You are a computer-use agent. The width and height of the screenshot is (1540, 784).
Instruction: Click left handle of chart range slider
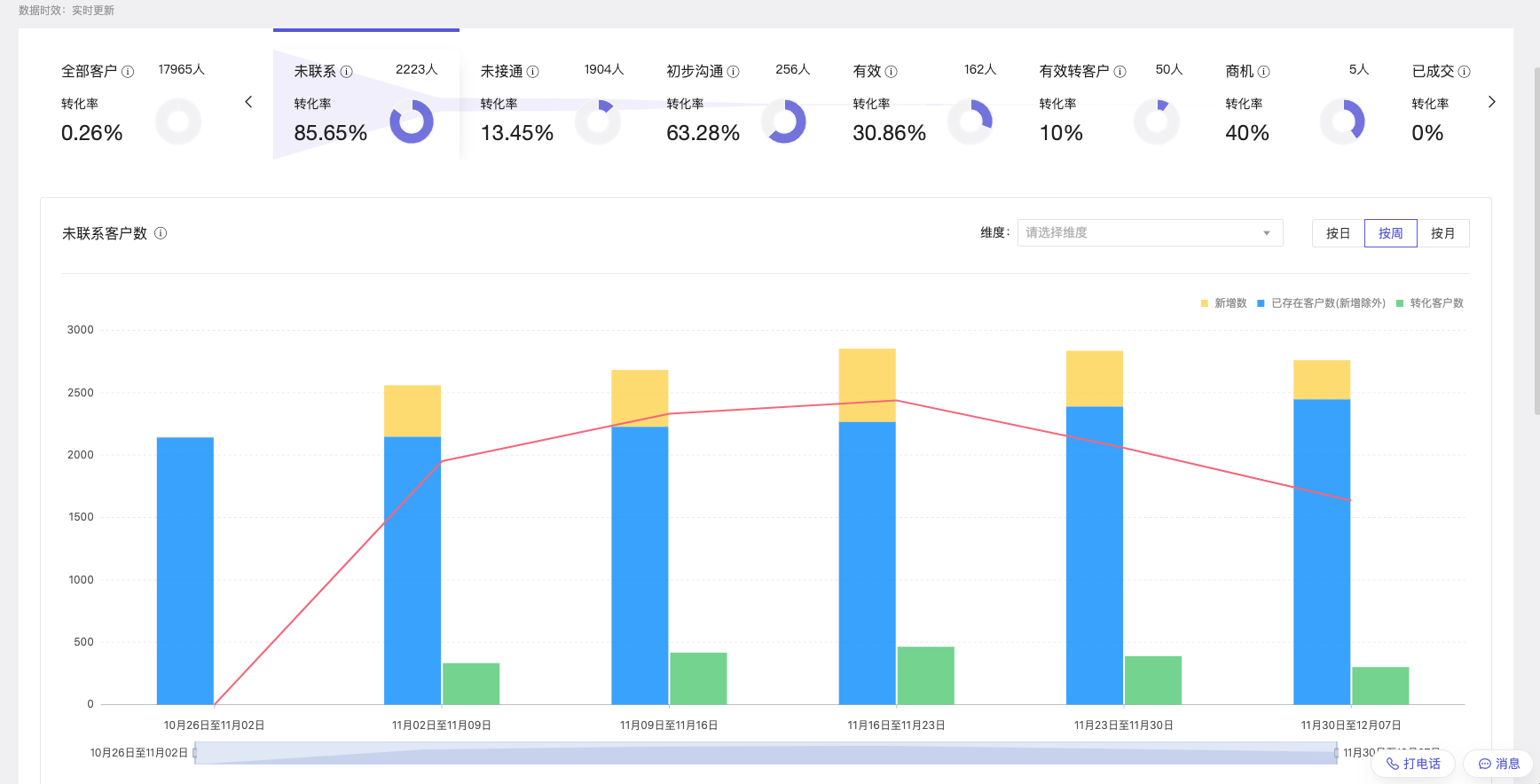click(x=195, y=753)
